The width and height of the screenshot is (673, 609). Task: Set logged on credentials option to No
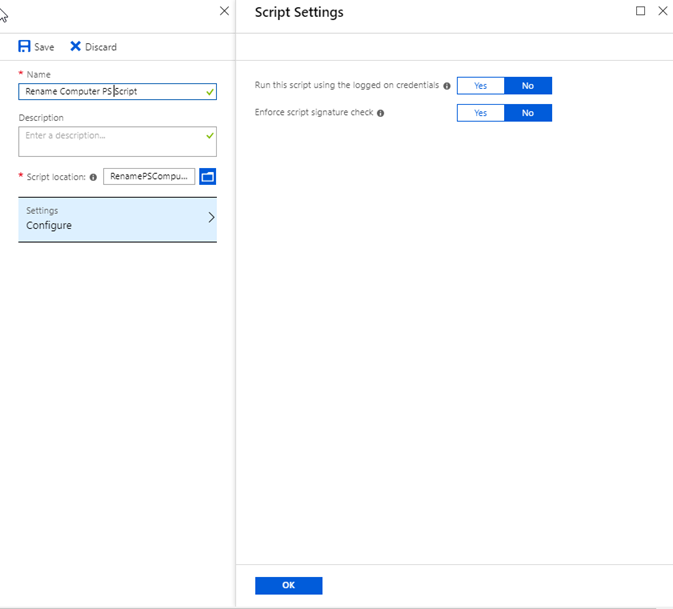tap(528, 86)
